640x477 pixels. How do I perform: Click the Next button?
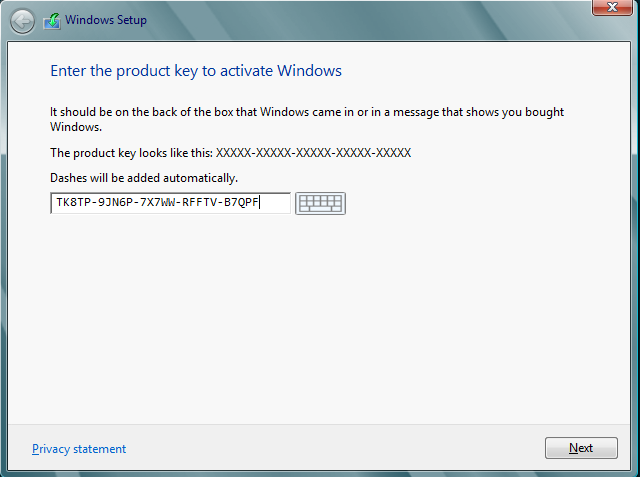pos(581,448)
